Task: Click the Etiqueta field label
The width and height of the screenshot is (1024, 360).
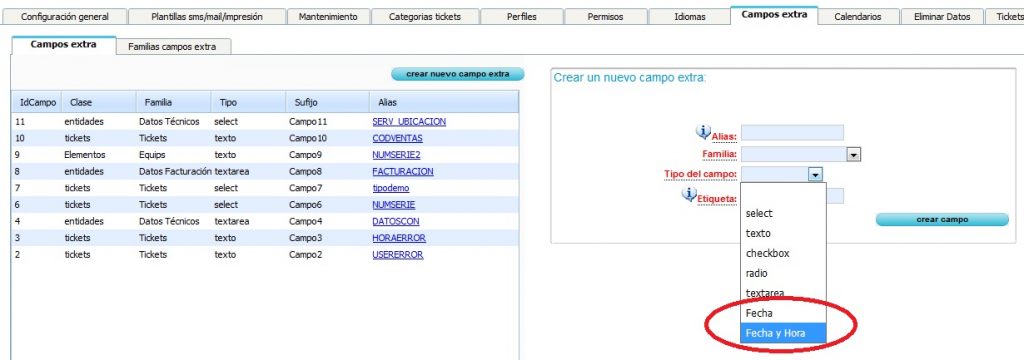Action: pos(717,199)
